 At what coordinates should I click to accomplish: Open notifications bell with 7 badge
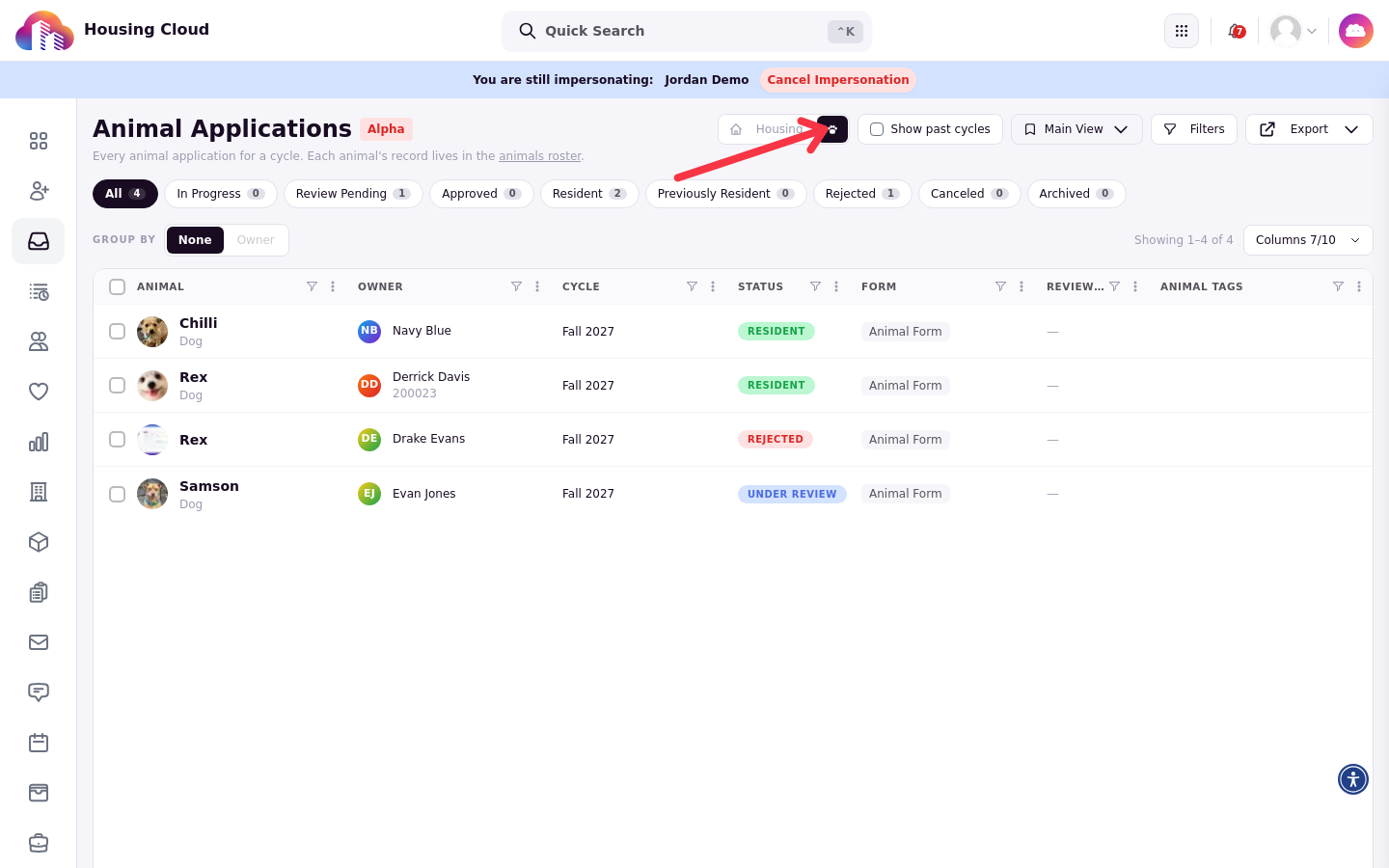1236,31
